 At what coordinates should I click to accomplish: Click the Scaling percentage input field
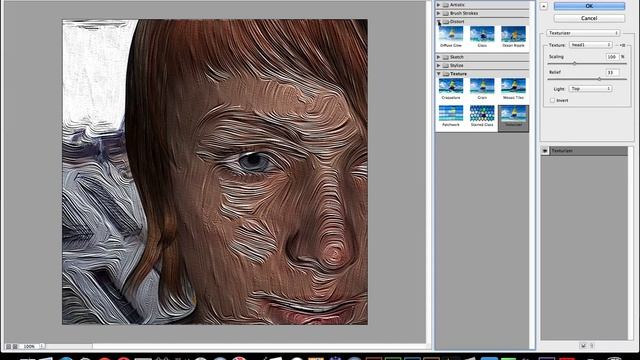[x=612, y=57]
